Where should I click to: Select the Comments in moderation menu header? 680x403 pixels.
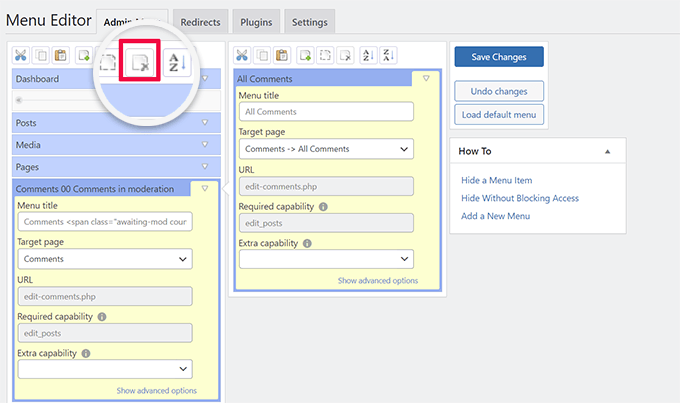click(x=101, y=189)
